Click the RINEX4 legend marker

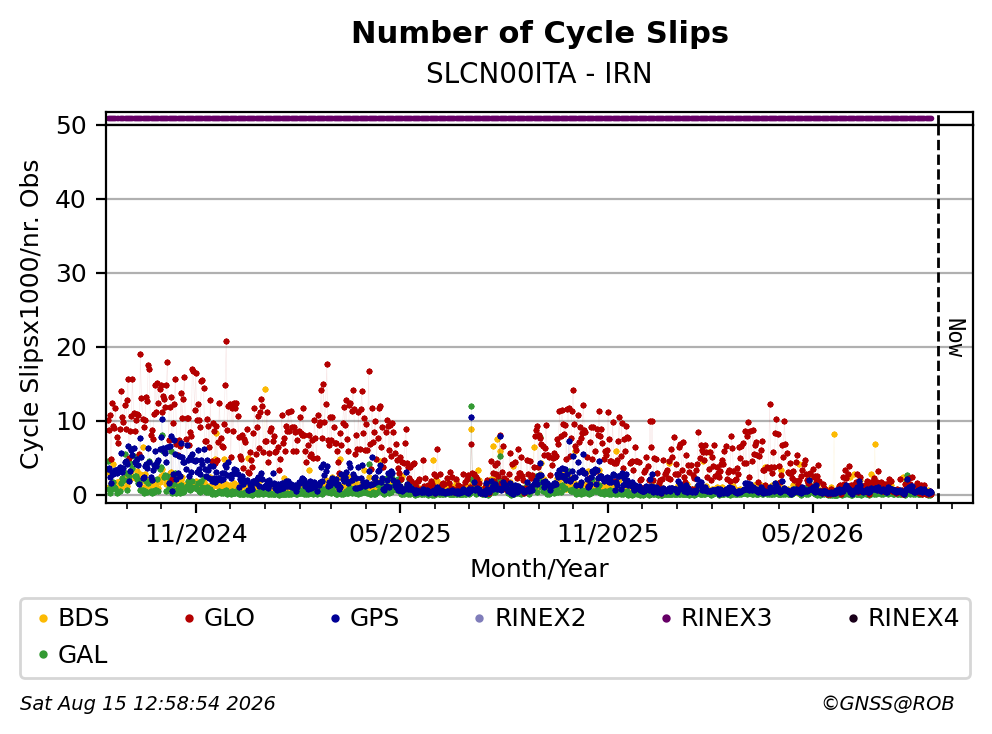[853, 618]
